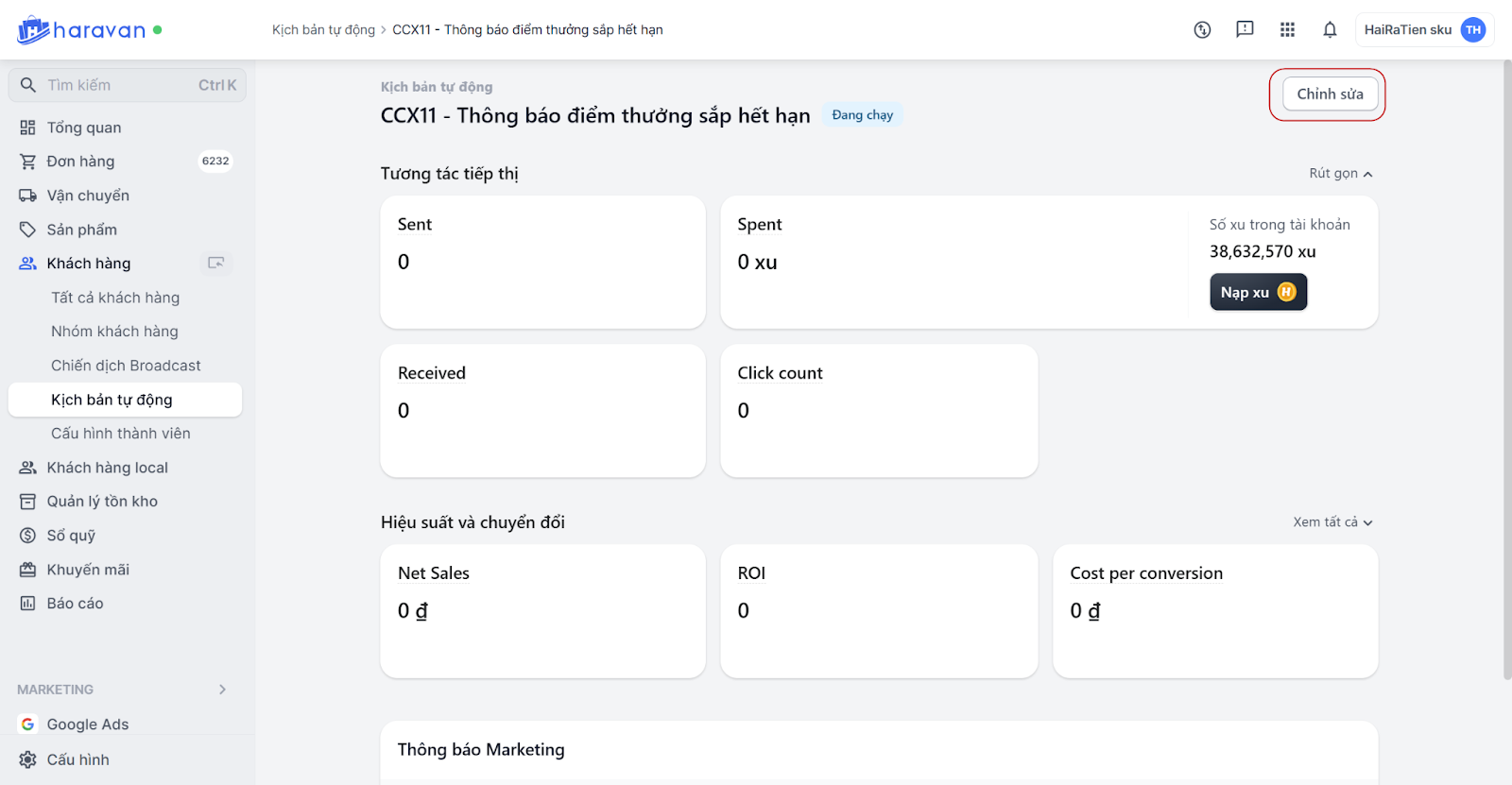The width and height of the screenshot is (1512, 785).
Task: Click the Chỉnh sửa button
Action: (1330, 94)
